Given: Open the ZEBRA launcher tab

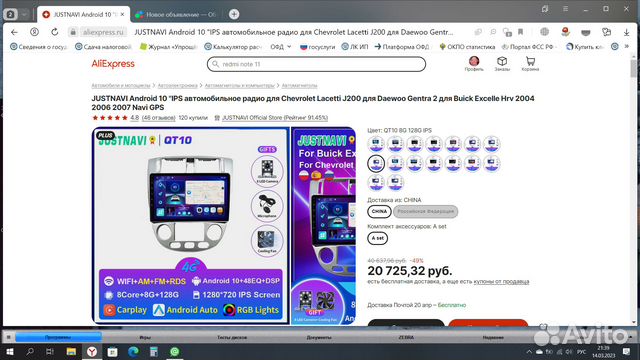Looking at the screenshot, I should pyautogui.click(x=406, y=337).
